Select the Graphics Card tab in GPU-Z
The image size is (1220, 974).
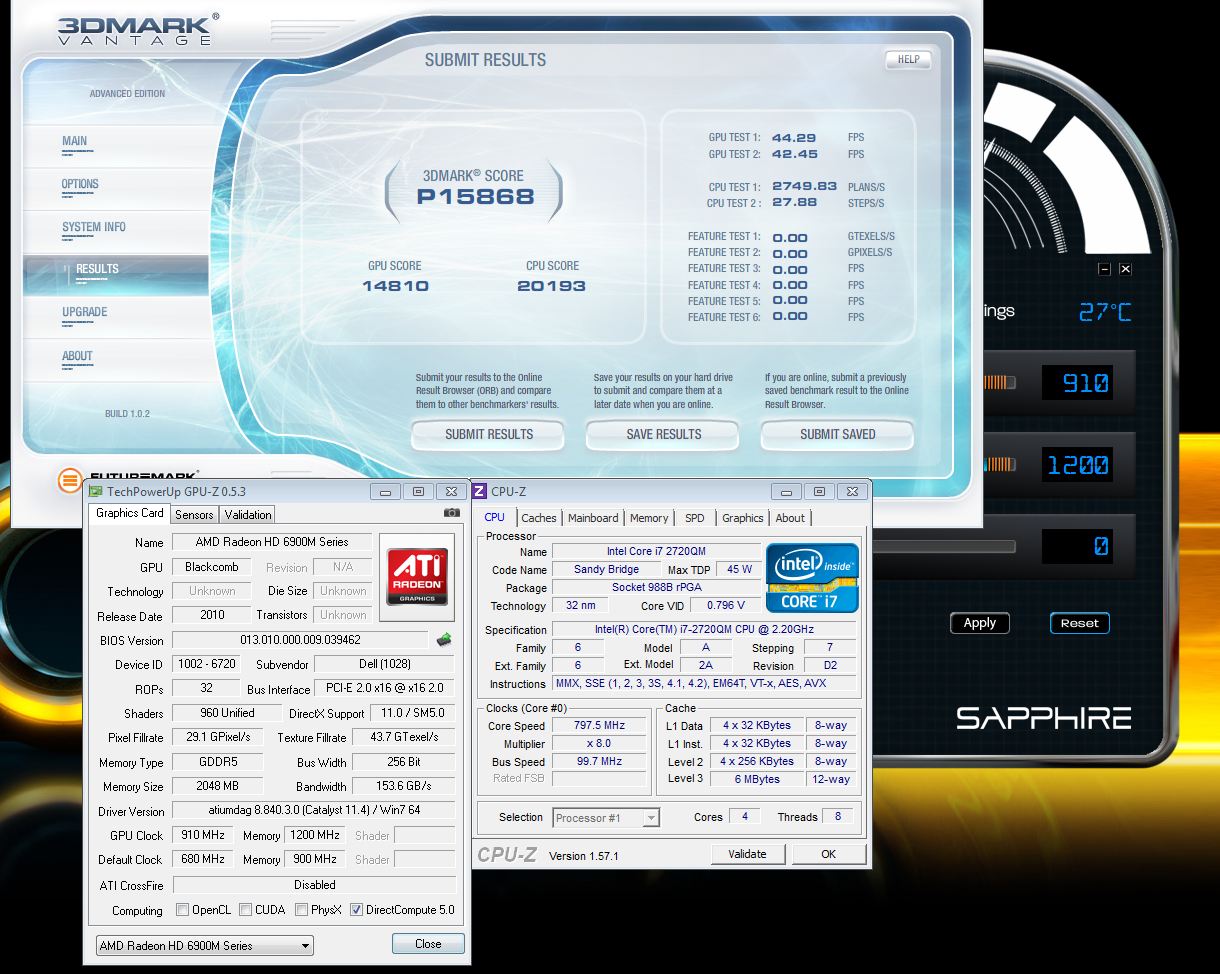(129, 513)
